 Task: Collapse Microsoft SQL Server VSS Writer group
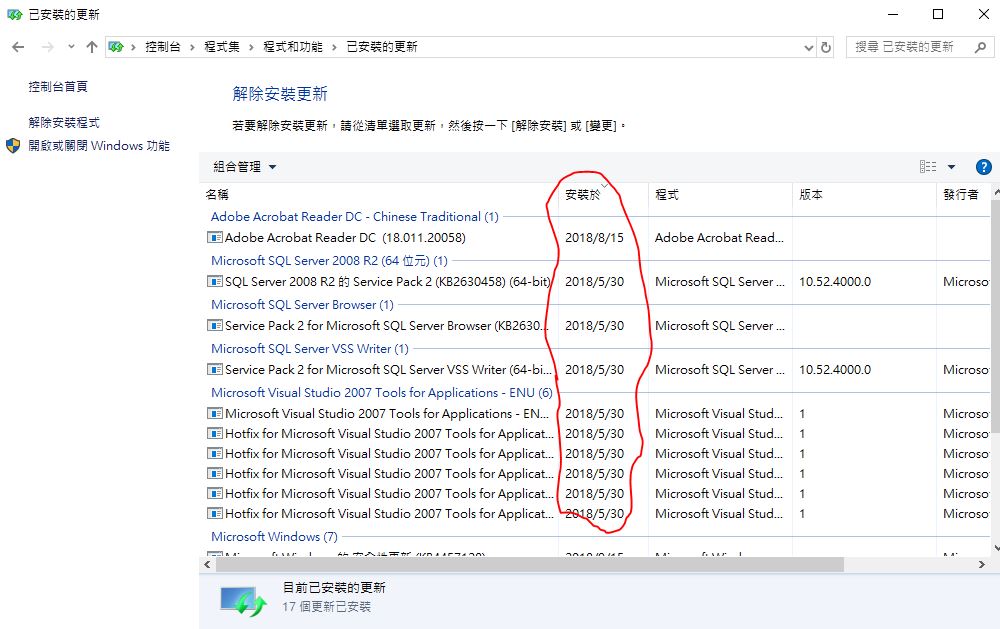pyautogui.click(x=310, y=349)
